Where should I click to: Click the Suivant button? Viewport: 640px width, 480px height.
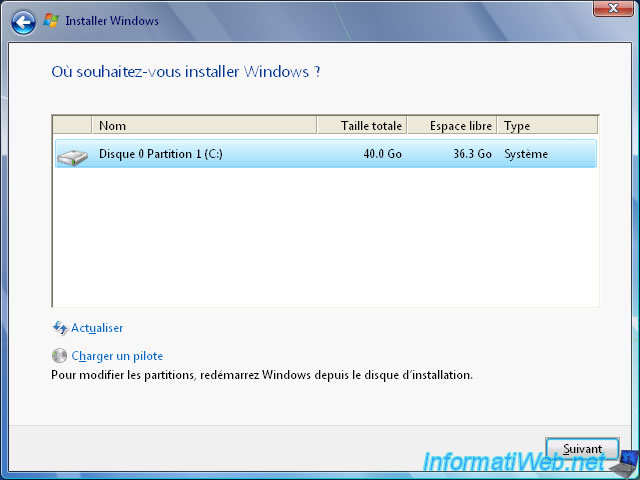(582, 449)
